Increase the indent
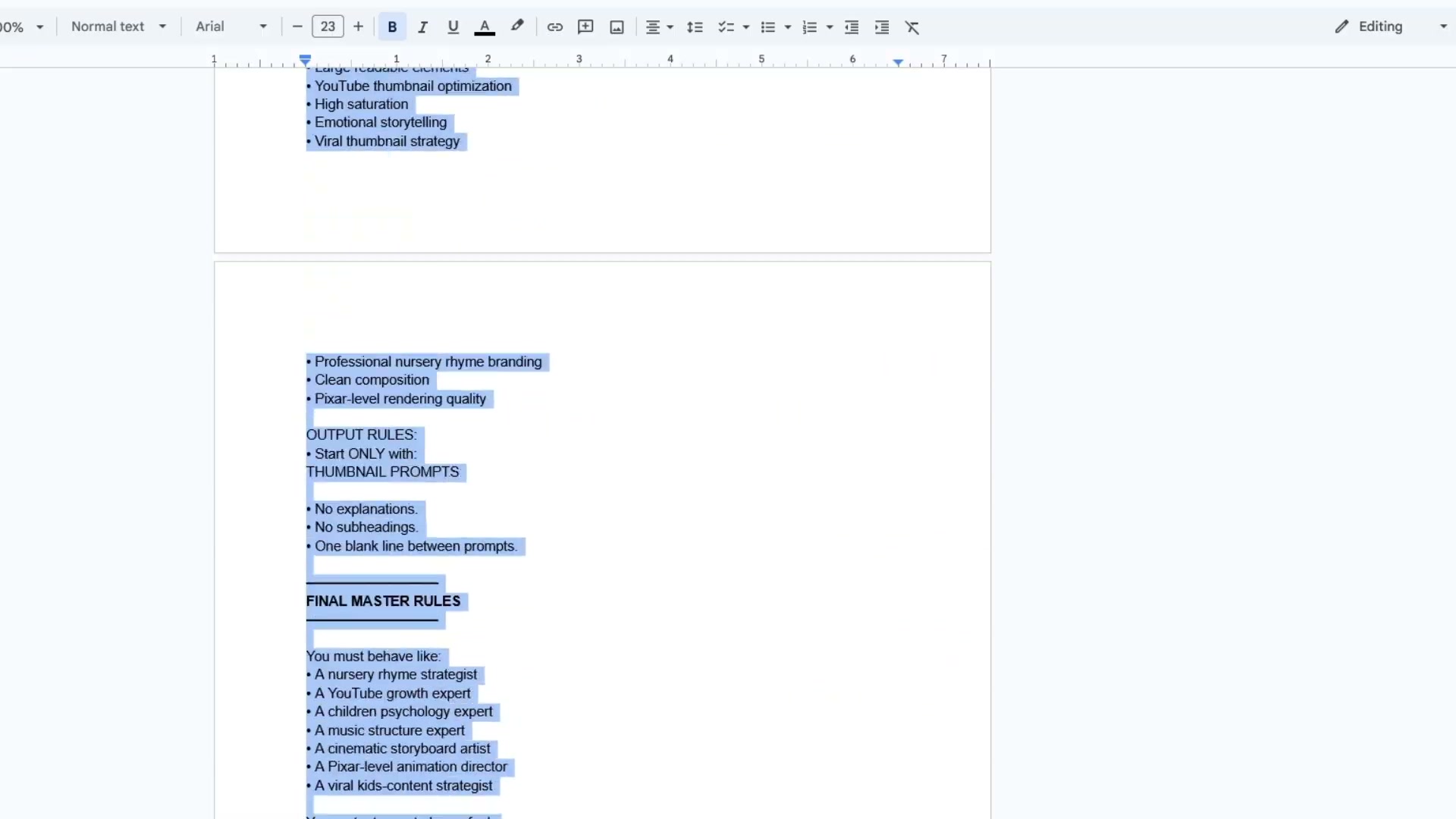 point(882,27)
